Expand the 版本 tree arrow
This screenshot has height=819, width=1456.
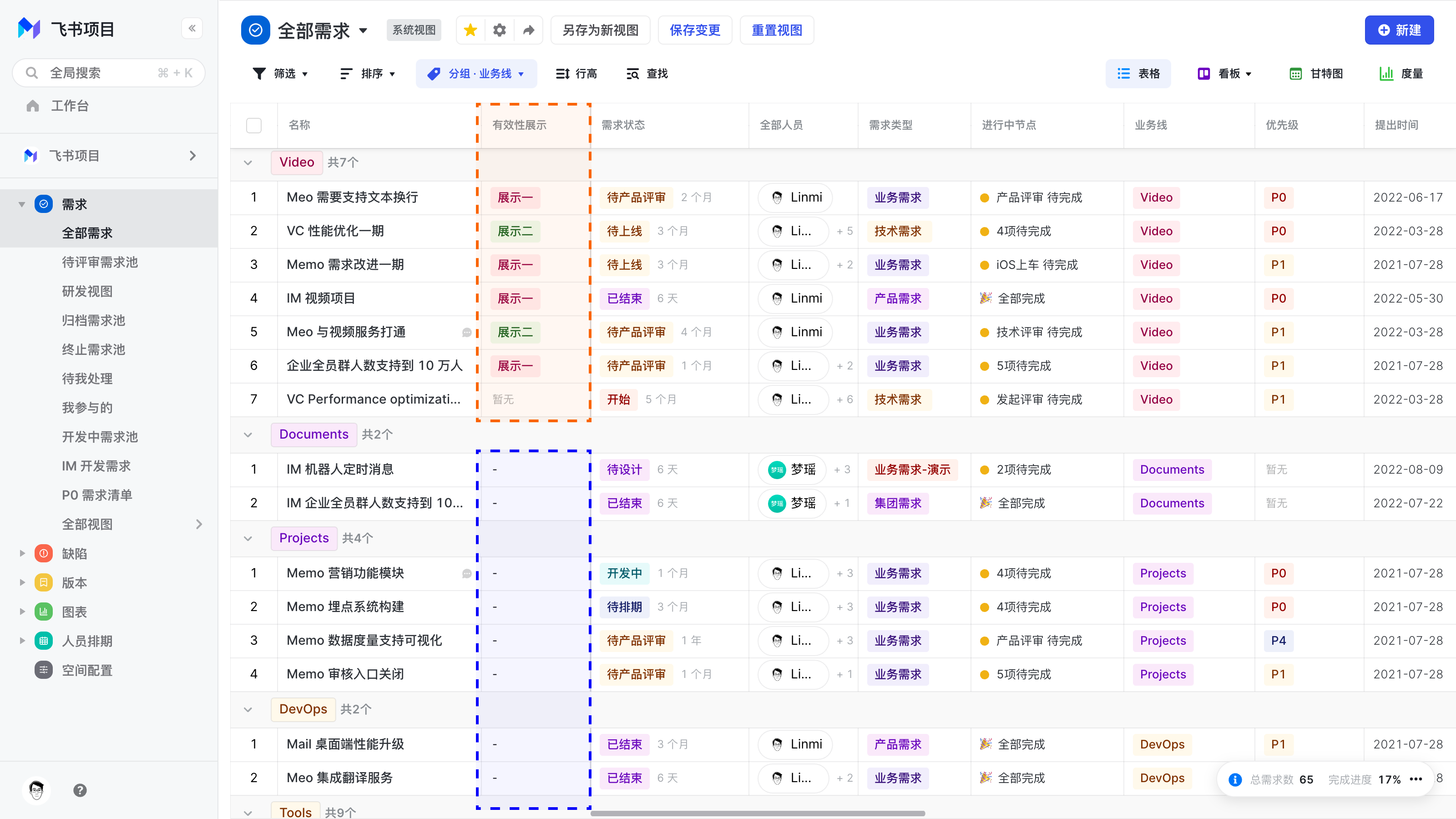[x=22, y=582]
